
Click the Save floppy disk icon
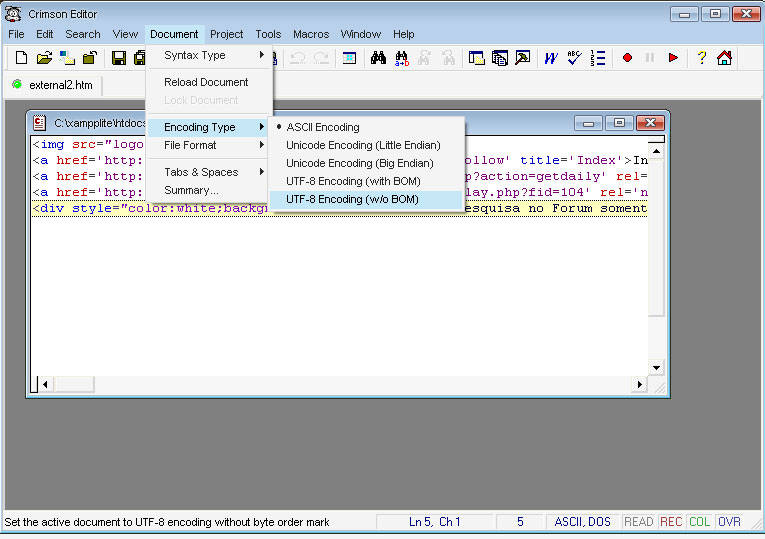[119, 58]
